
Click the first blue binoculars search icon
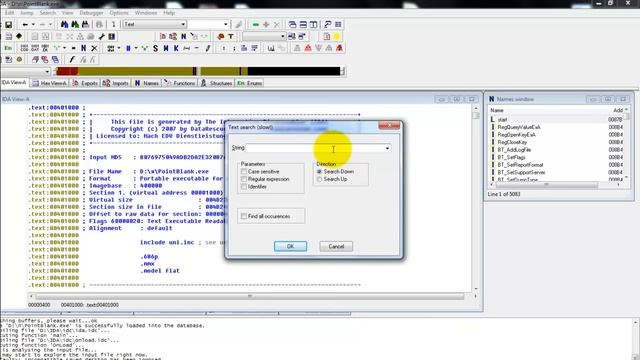(64, 24)
